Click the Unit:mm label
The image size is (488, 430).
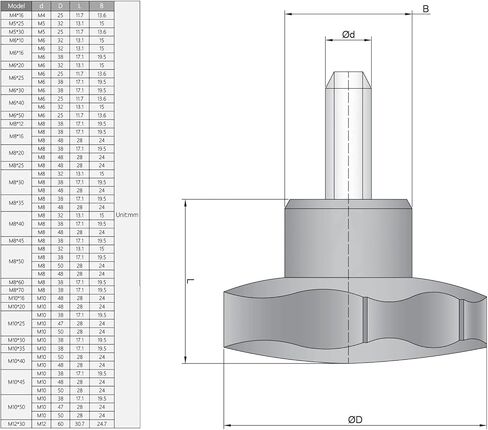pos(127,215)
